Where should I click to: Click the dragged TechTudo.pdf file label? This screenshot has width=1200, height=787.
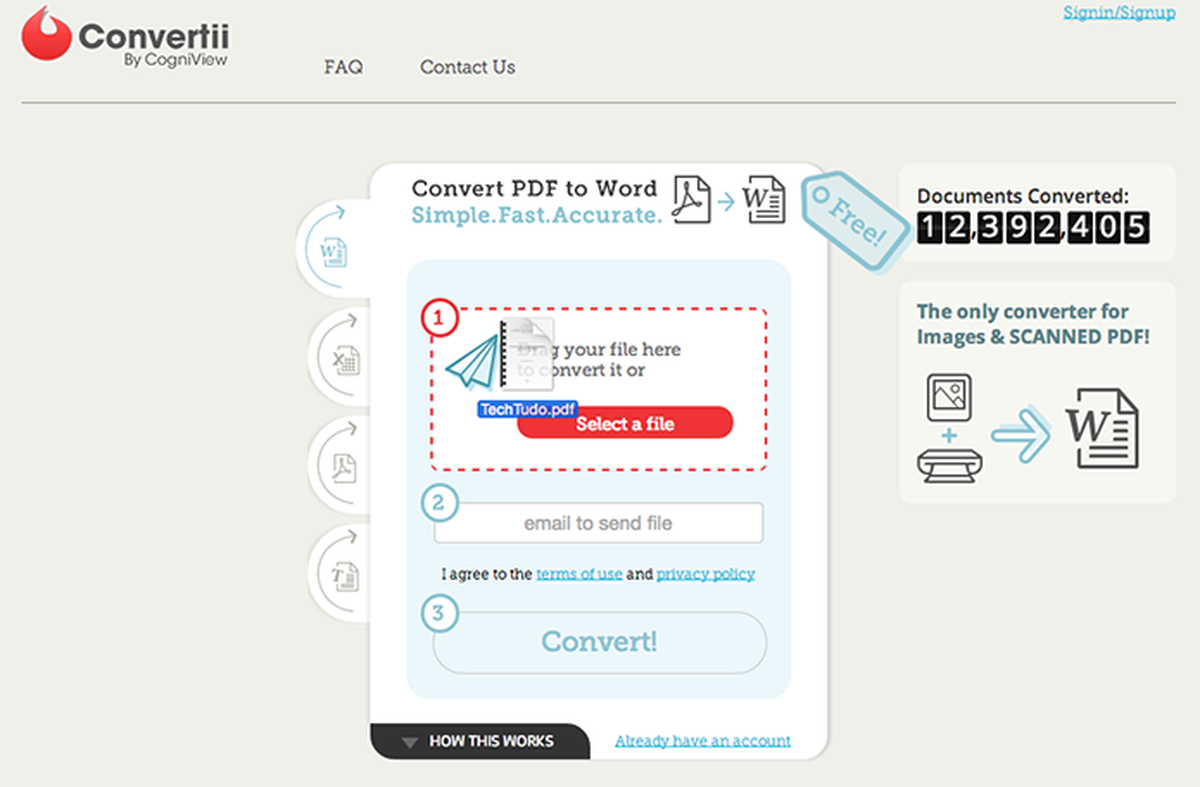pos(528,409)
